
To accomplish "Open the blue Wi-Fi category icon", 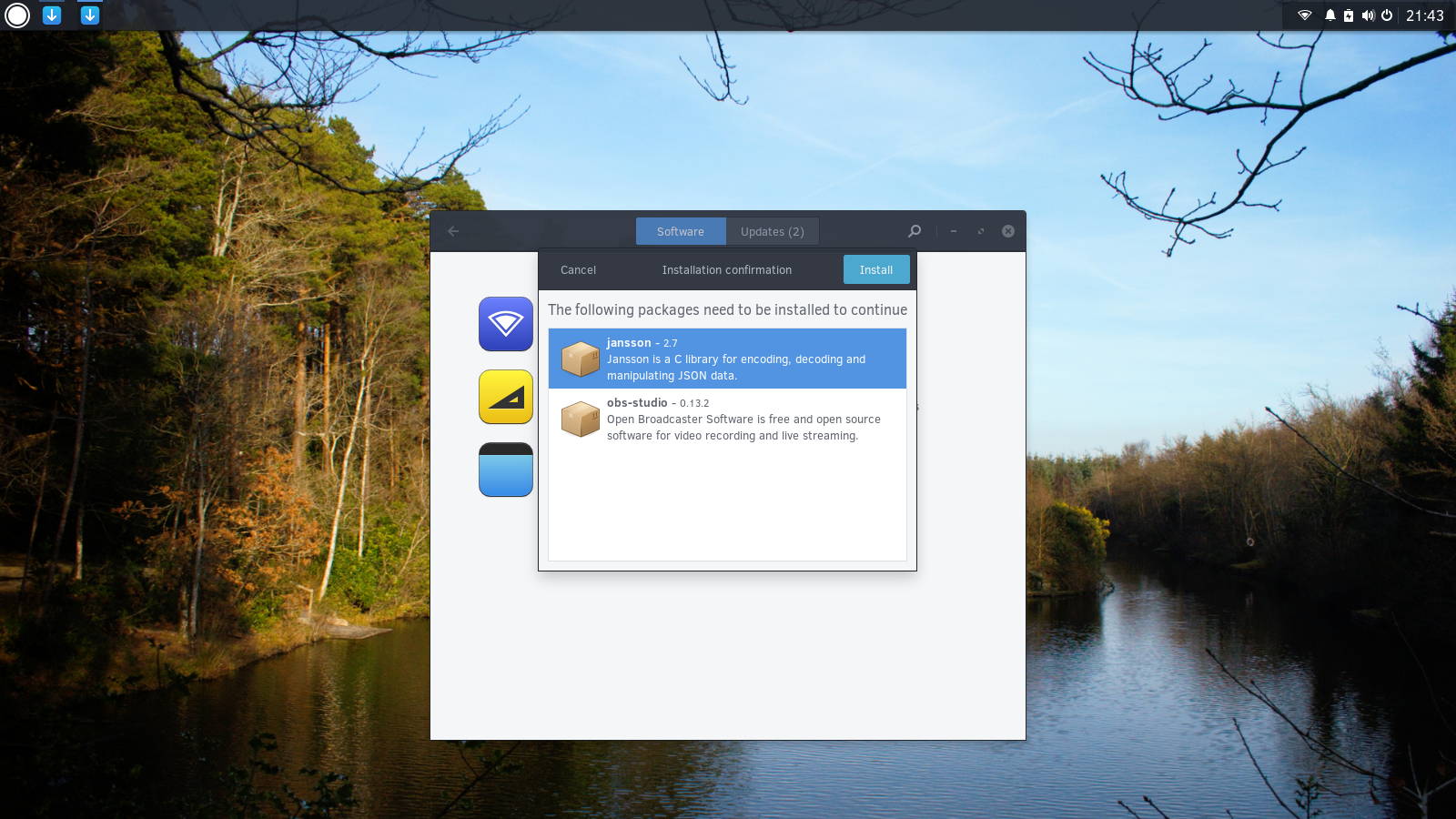I will [506, 324].
